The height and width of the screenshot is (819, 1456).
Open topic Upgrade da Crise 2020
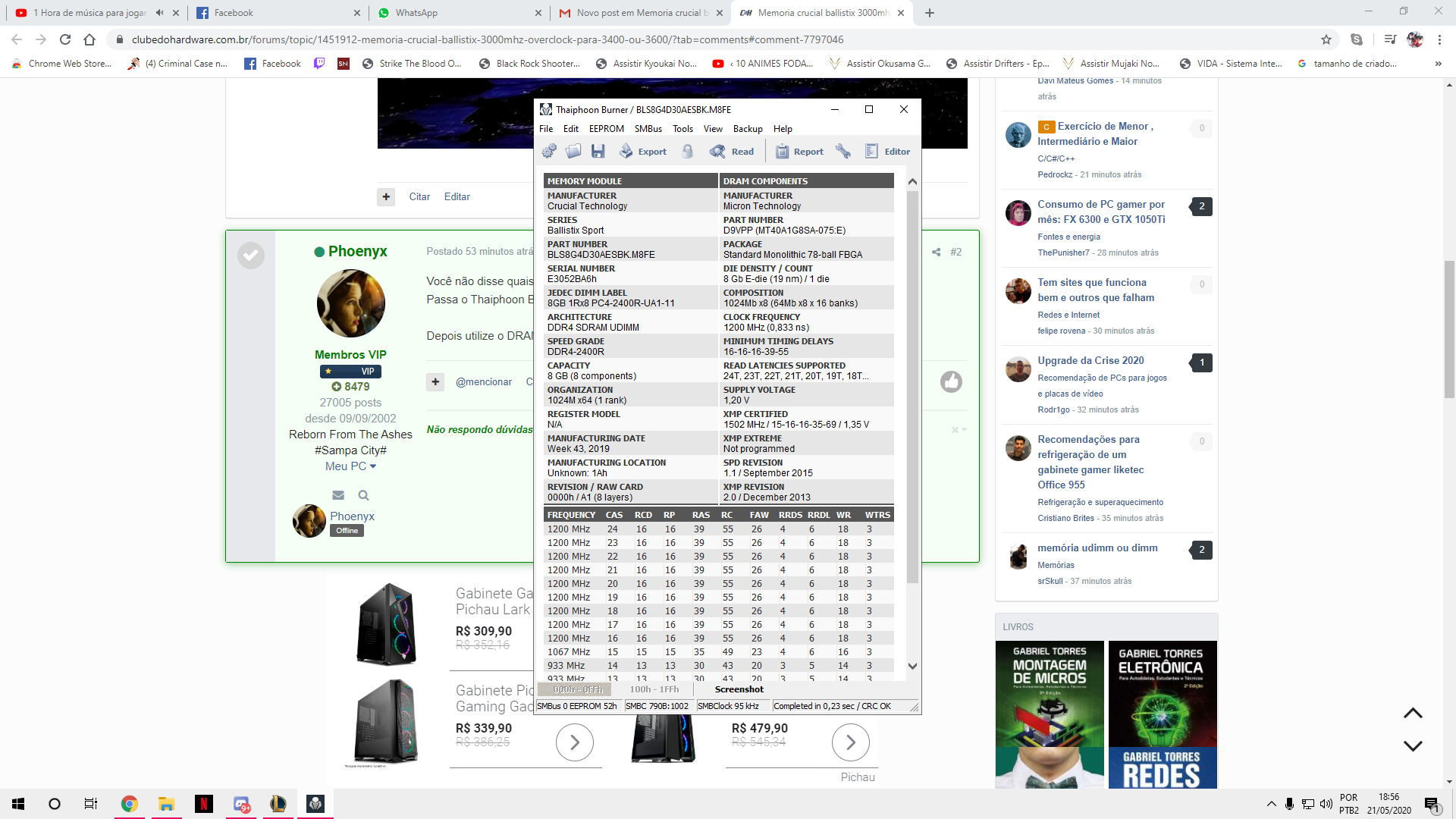(x=1090, y=360)
